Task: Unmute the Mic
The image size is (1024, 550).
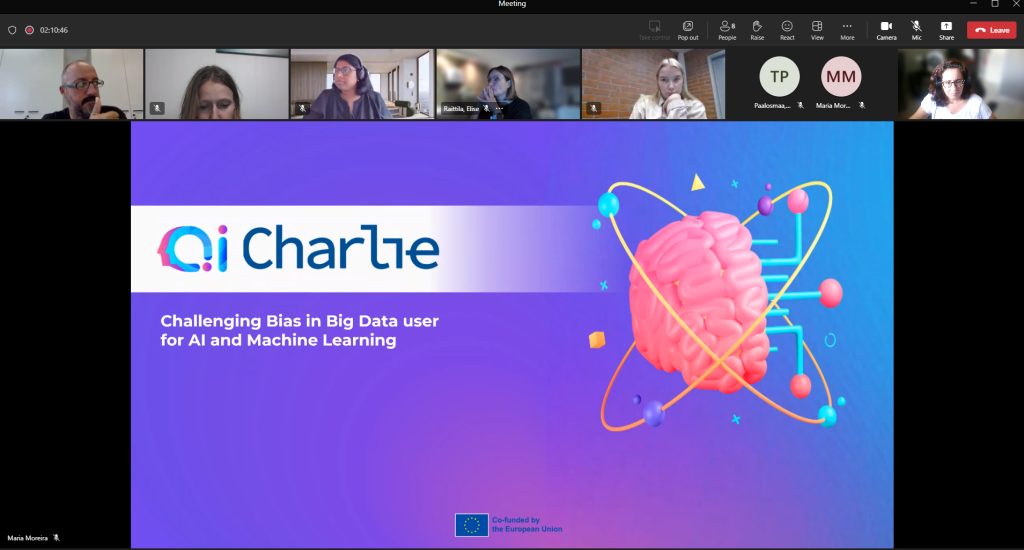Action: (x=916, y=28)
